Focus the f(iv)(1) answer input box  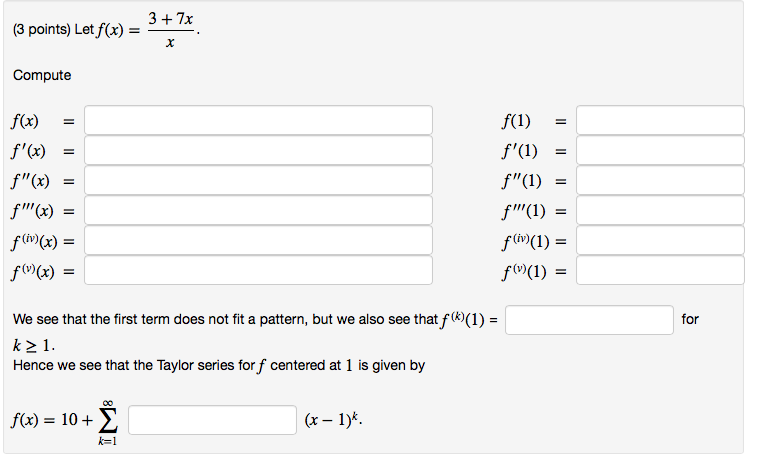[659, 241]
